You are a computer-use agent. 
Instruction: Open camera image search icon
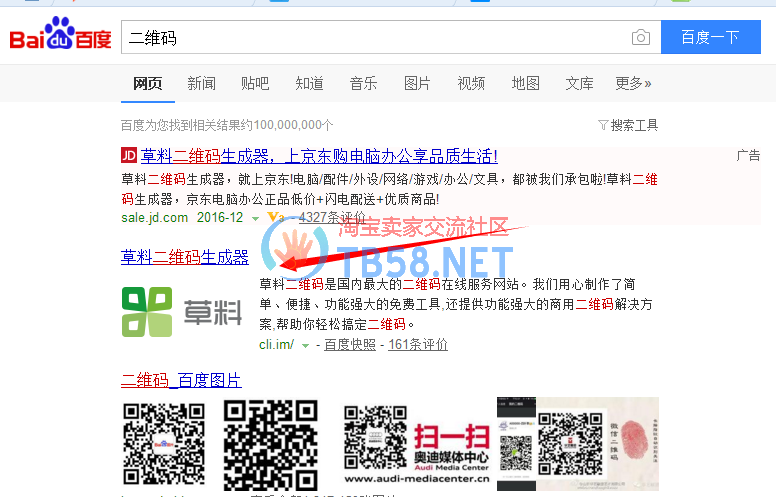(640, 38)
